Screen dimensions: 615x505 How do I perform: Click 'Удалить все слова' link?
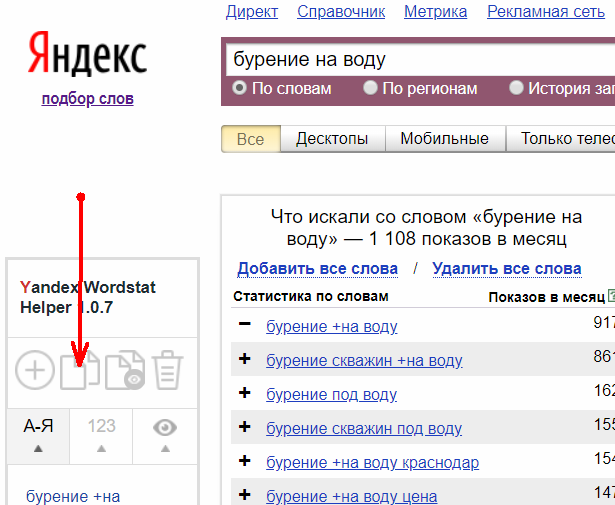(507, 269)
